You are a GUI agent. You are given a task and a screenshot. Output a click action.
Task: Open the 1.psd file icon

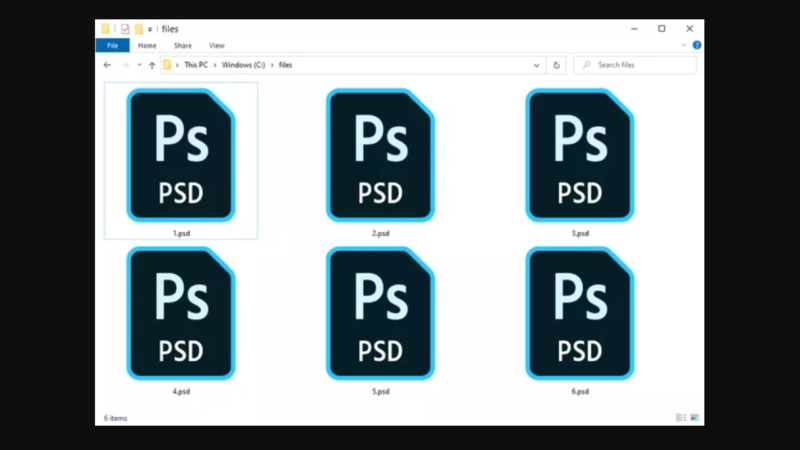coord(180,156)
